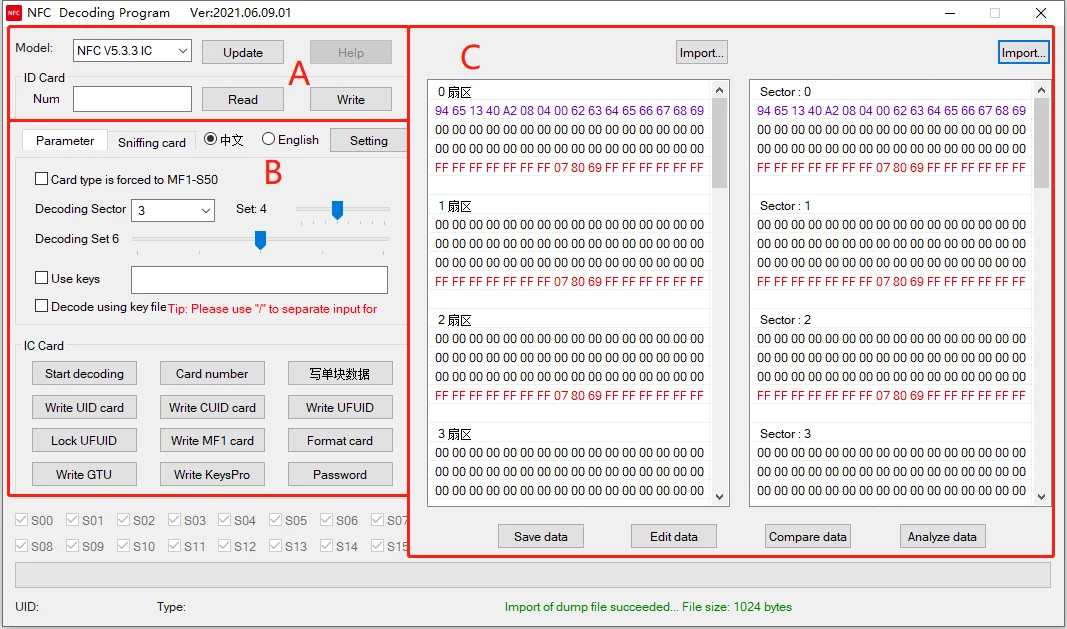Click the Write MF1 card button
Image resolution: width=1067 pixels, height=629 pixels.
coord(212,440)
